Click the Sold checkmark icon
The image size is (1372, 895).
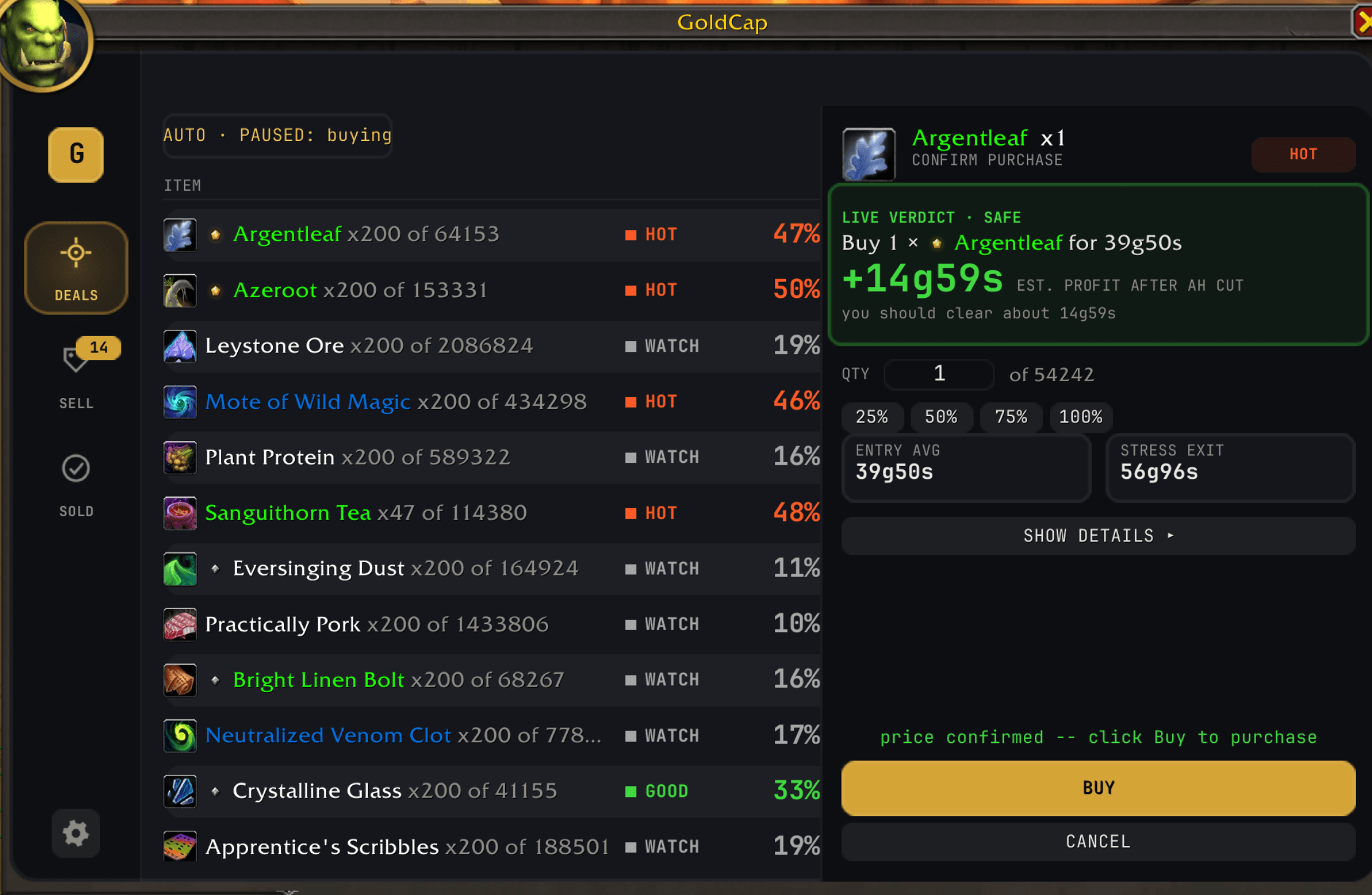click(76, 469)
